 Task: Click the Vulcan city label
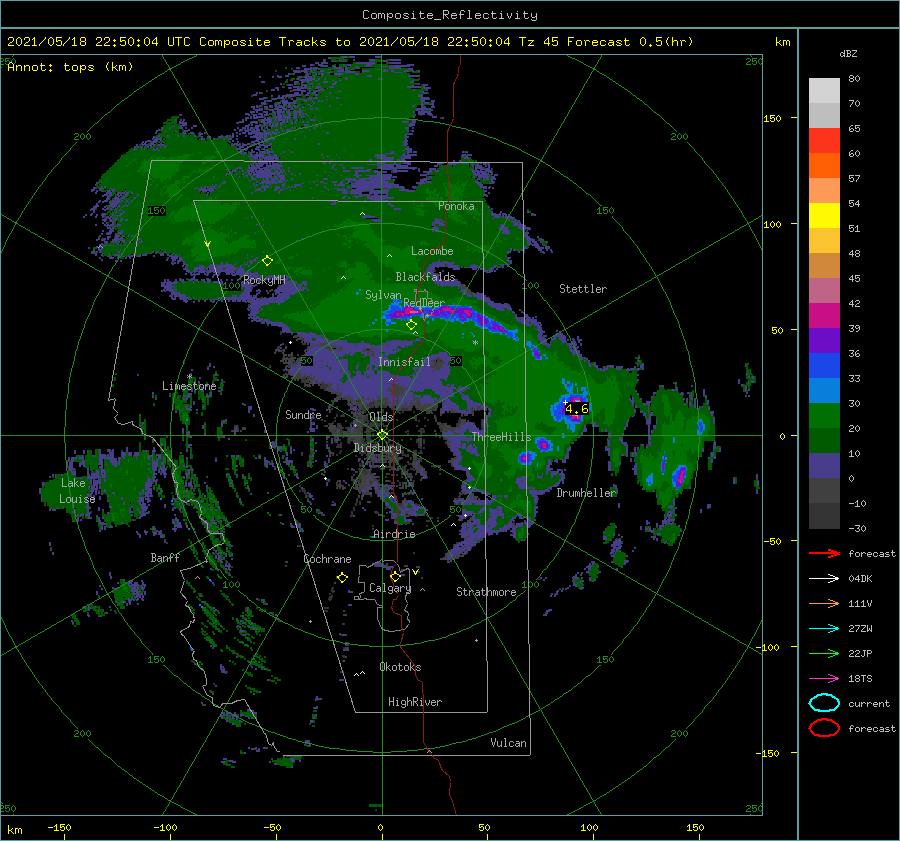(x=508, y=743)
